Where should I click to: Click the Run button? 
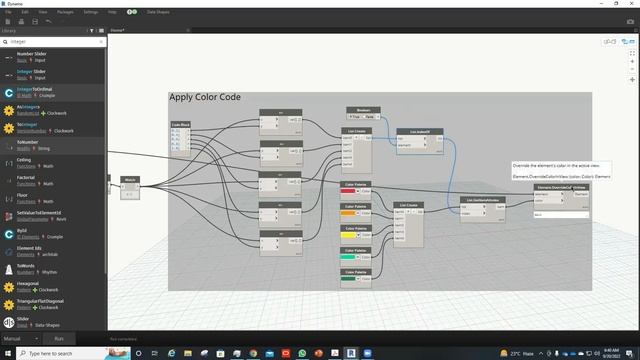(x=59, y=339)
